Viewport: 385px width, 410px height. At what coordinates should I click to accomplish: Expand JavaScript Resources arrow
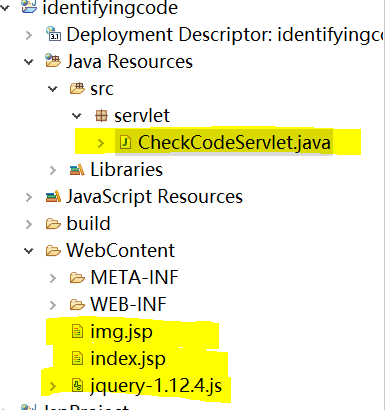29,197
